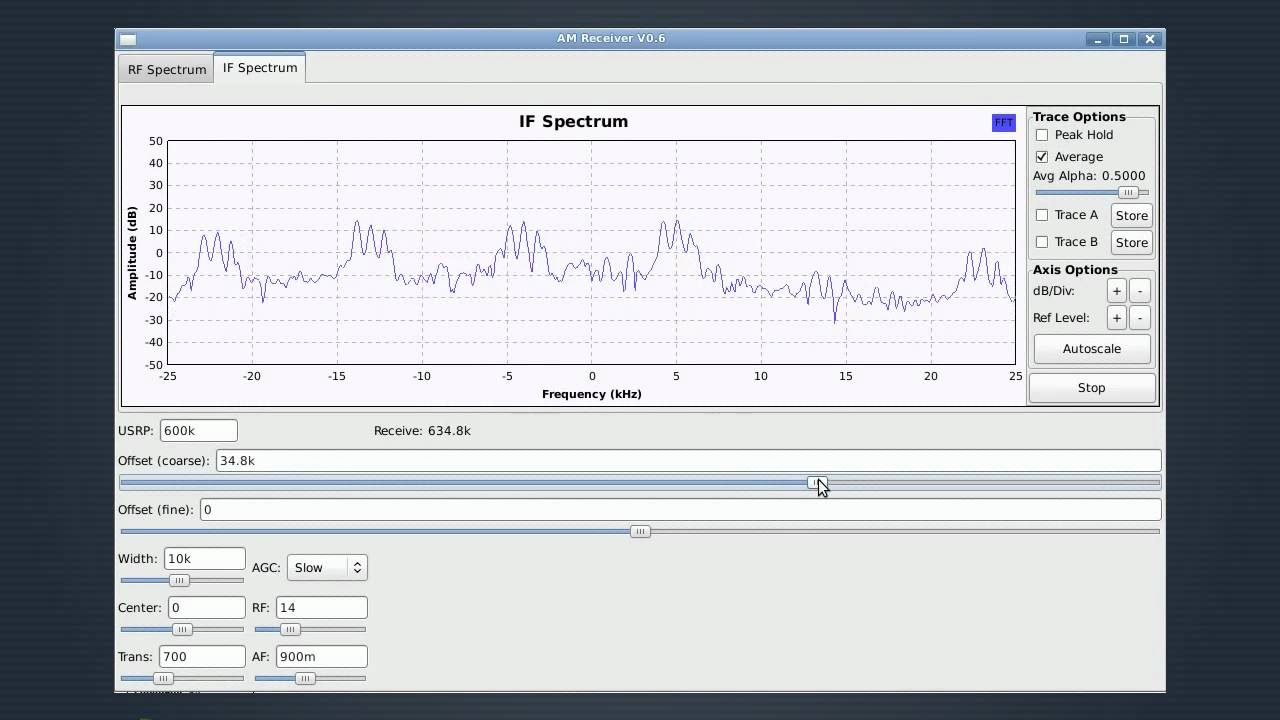The image size is (1280, 720).
Task: Click the Avg Alpha slider handle
Action: [1128, 193]
